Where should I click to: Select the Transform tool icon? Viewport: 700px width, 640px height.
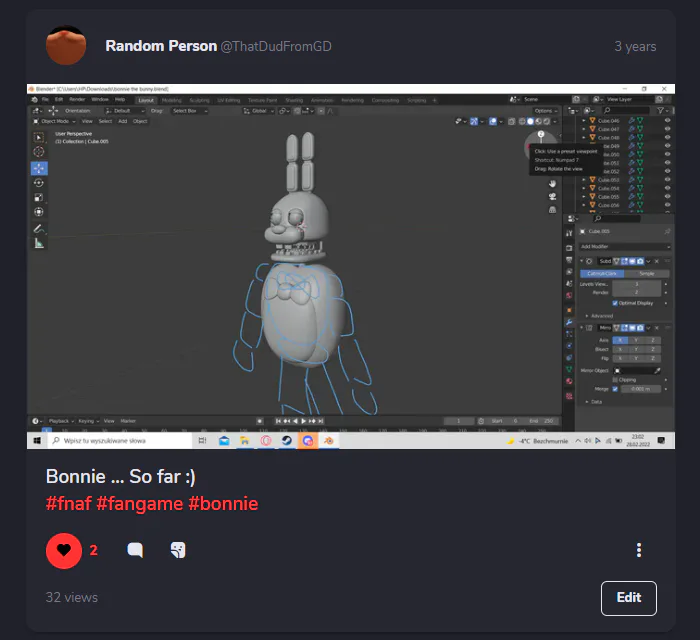point(39,212)
